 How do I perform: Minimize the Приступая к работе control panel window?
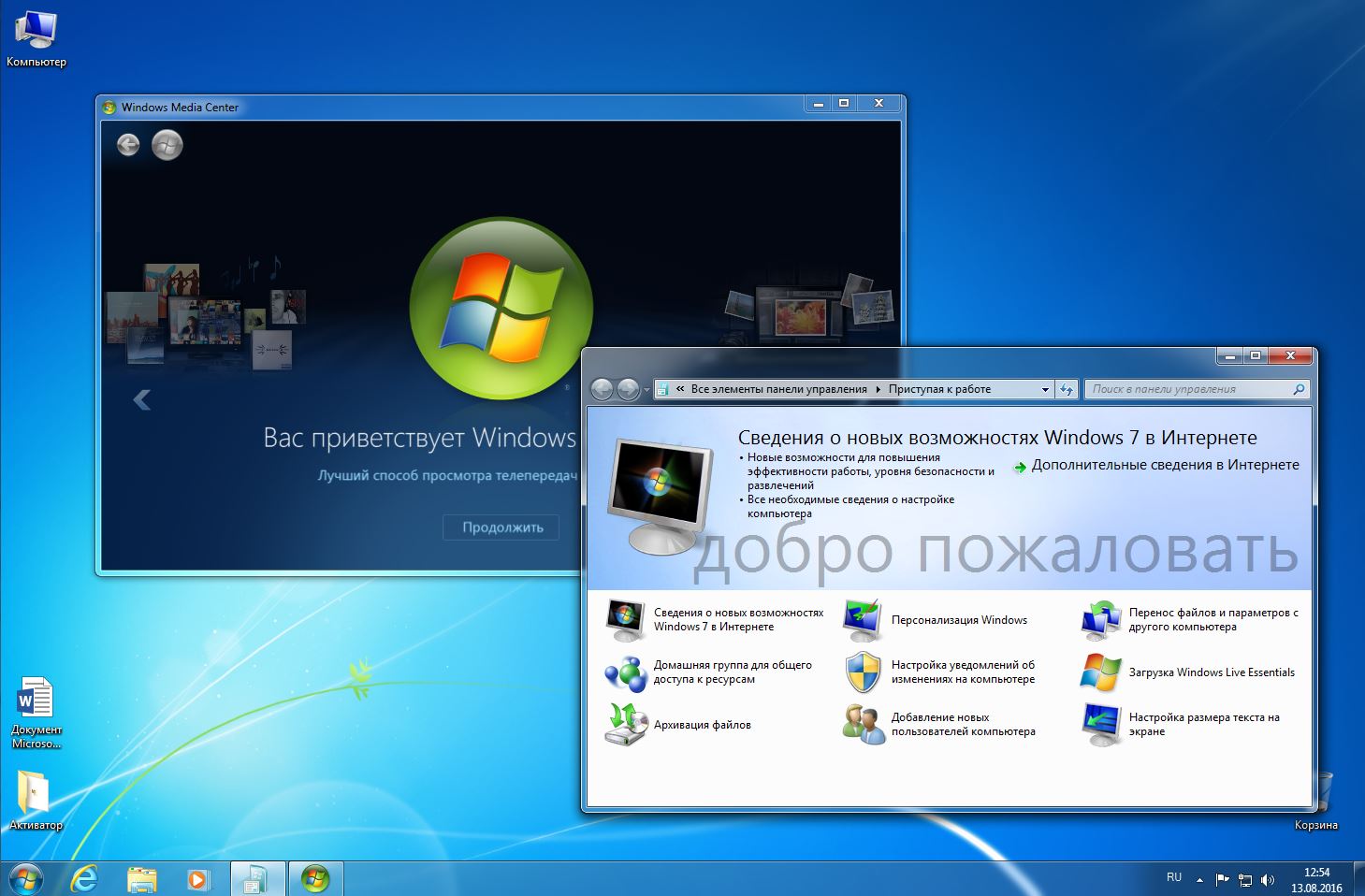[x=1230, y=355]
